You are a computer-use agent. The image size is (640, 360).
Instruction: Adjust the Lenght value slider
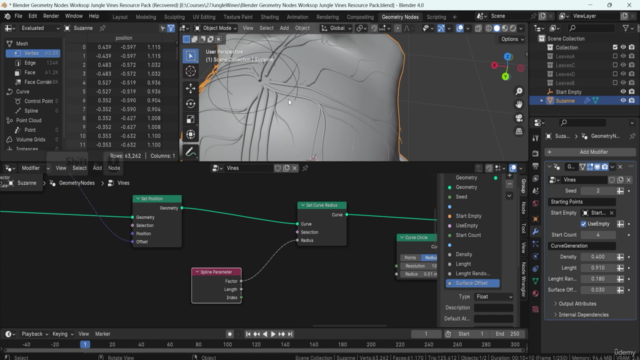[x=598, y=268]
